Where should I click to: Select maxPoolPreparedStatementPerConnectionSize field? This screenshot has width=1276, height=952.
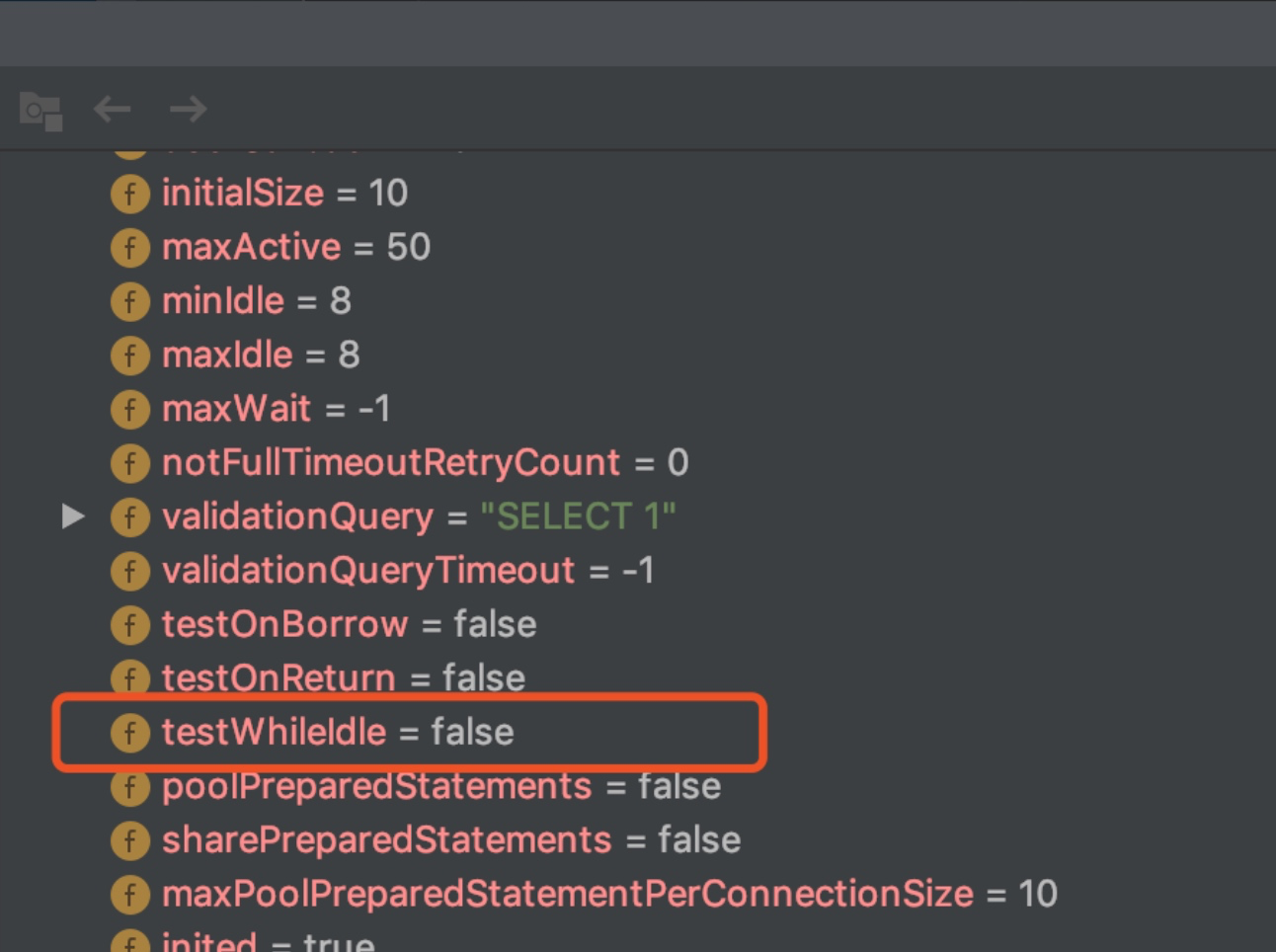[568, 894]
